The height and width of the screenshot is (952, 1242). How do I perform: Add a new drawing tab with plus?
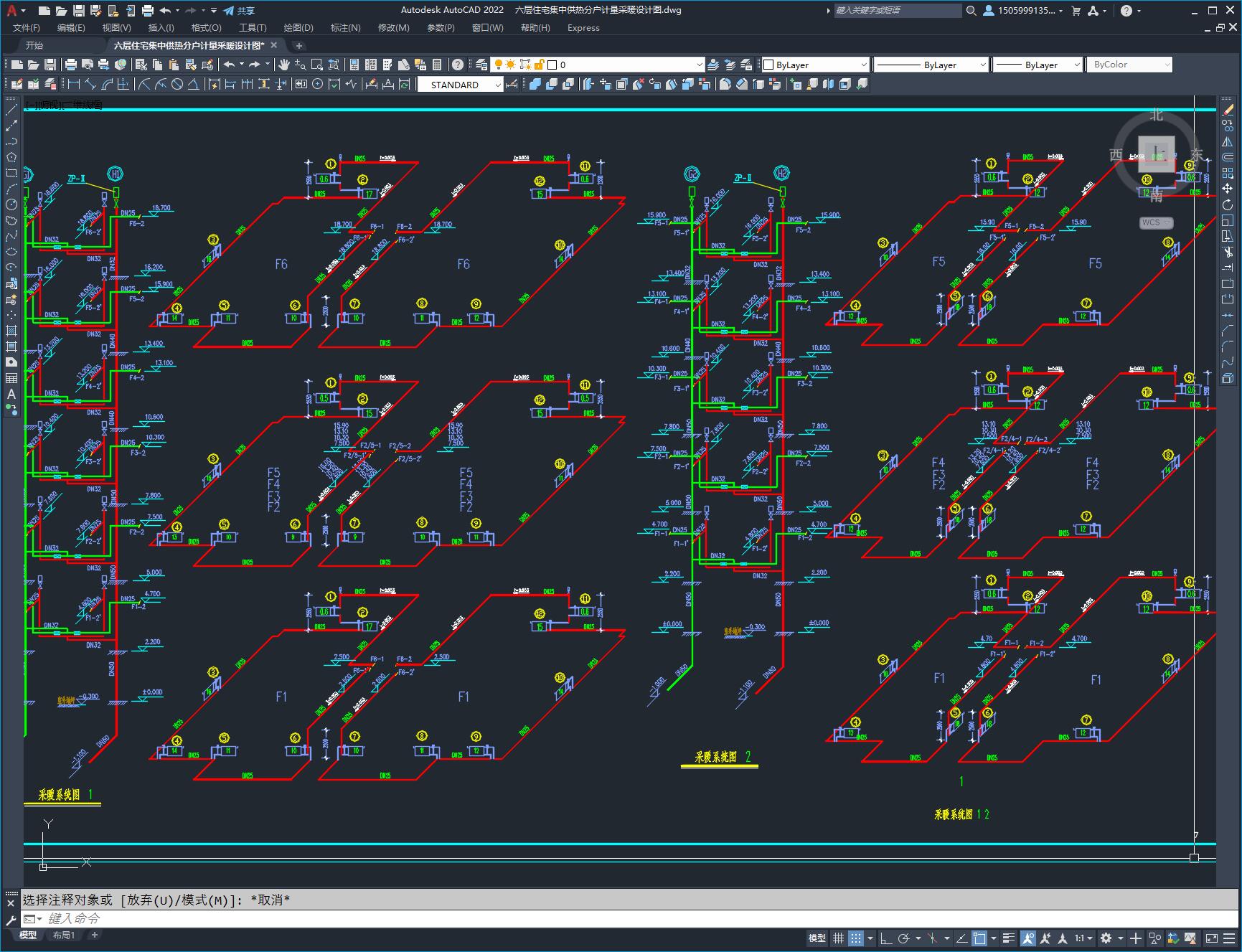[299, 45]
